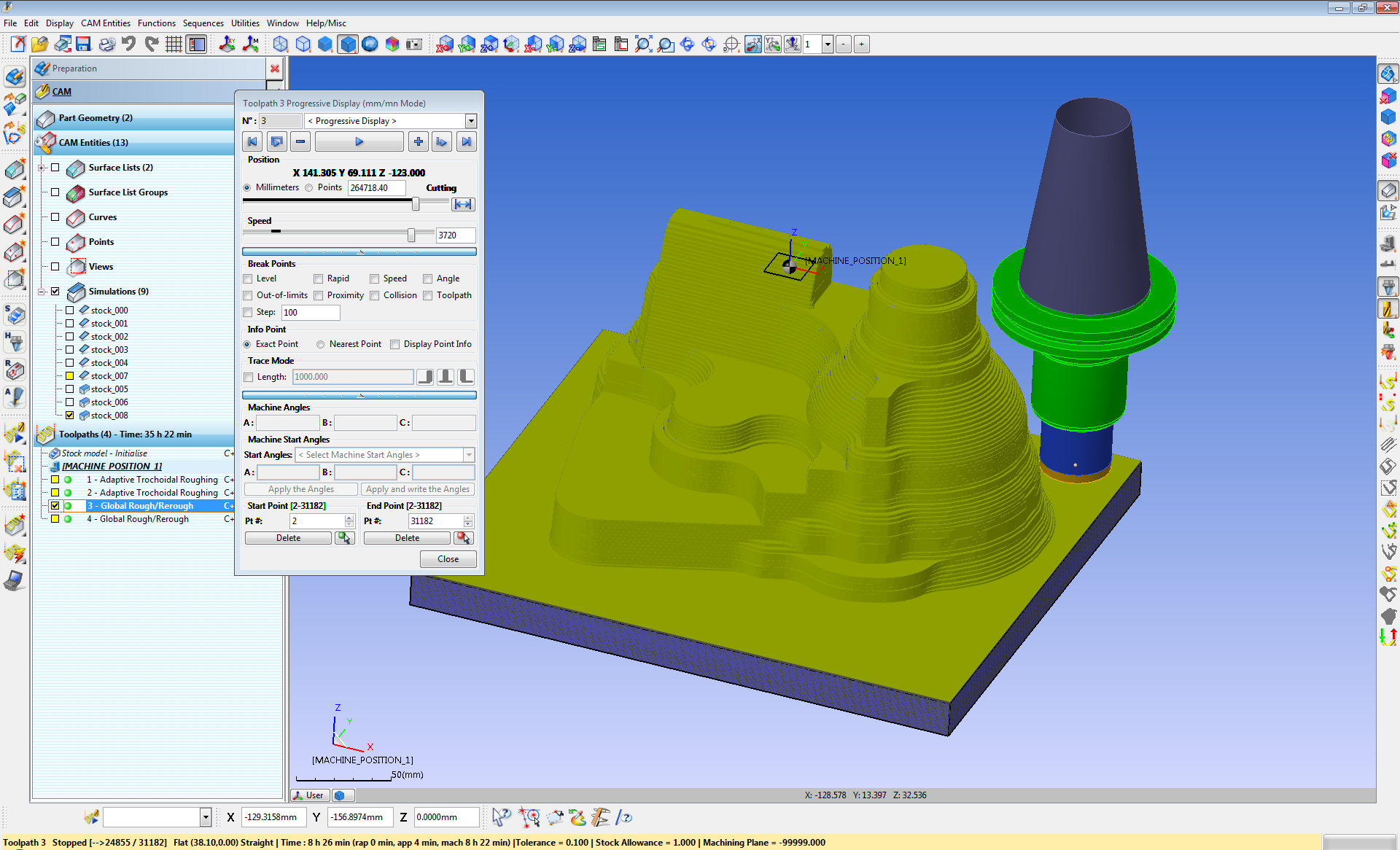Expand the Surface Lists tree node
Image resolution: width=1400 pixels, height=850 pixels.
point(42,168)
